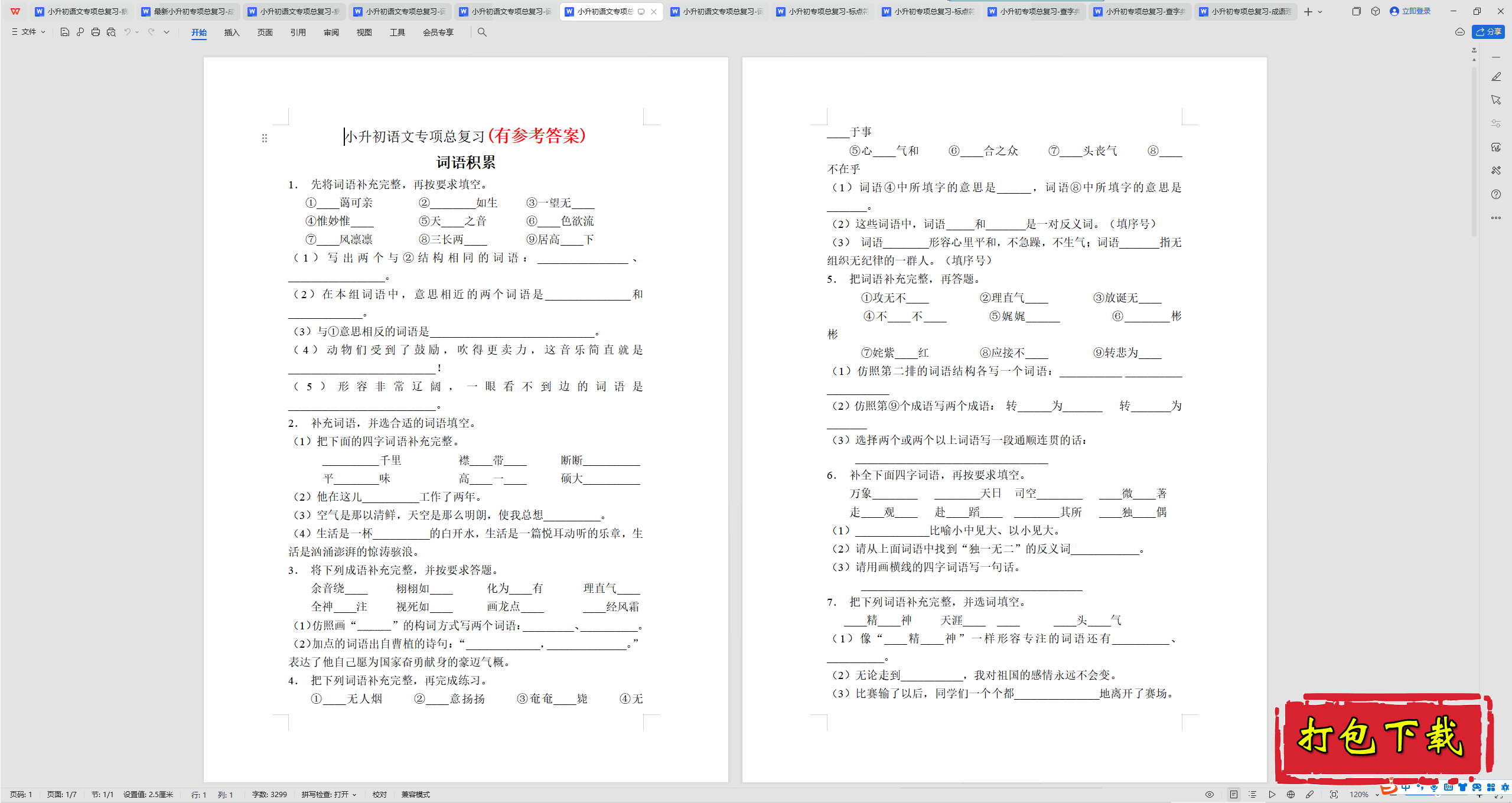Open the 开始 ribbon tab

[x=199, y=32]
